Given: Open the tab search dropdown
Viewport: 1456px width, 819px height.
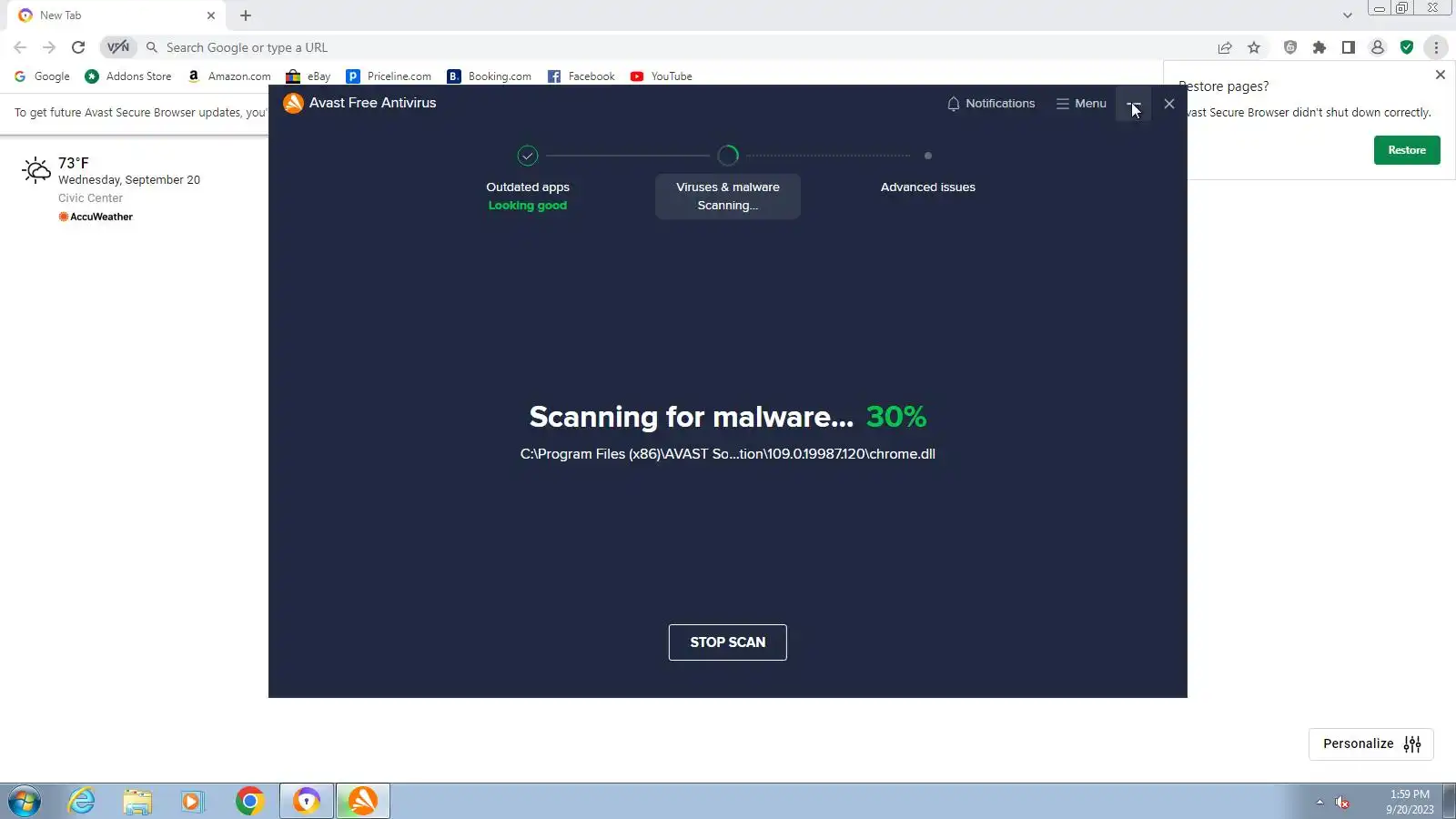Looking at the screenshot, I should click(x=1347, y=15).
